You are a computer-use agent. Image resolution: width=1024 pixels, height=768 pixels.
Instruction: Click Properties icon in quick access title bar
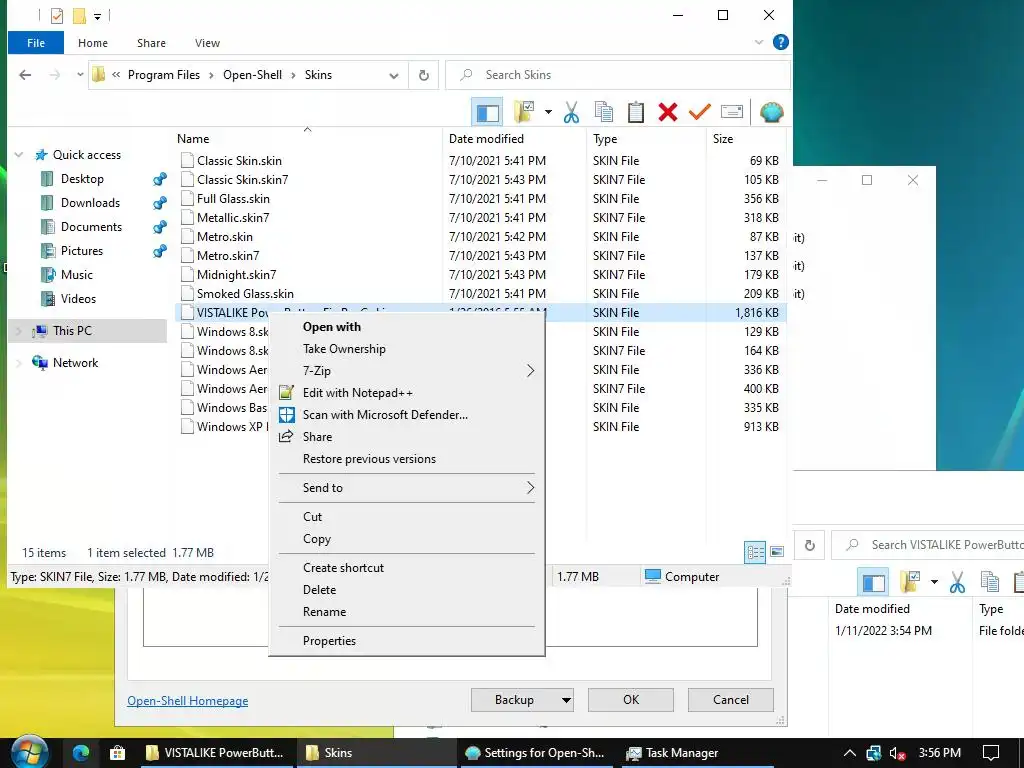[57, 15]
